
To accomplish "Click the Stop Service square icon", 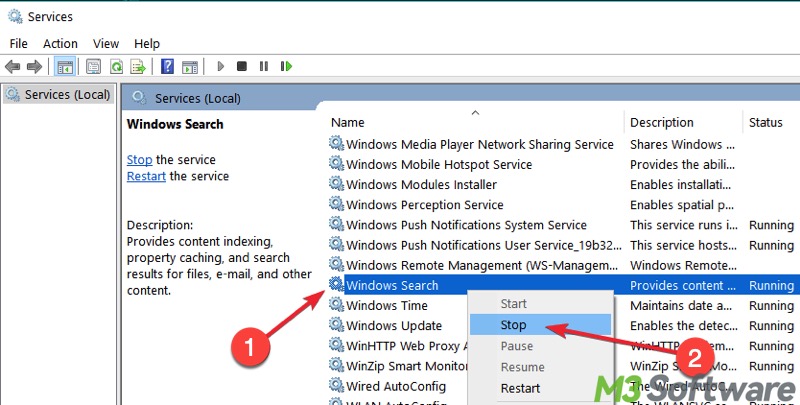I will click(x=242, y=66).
